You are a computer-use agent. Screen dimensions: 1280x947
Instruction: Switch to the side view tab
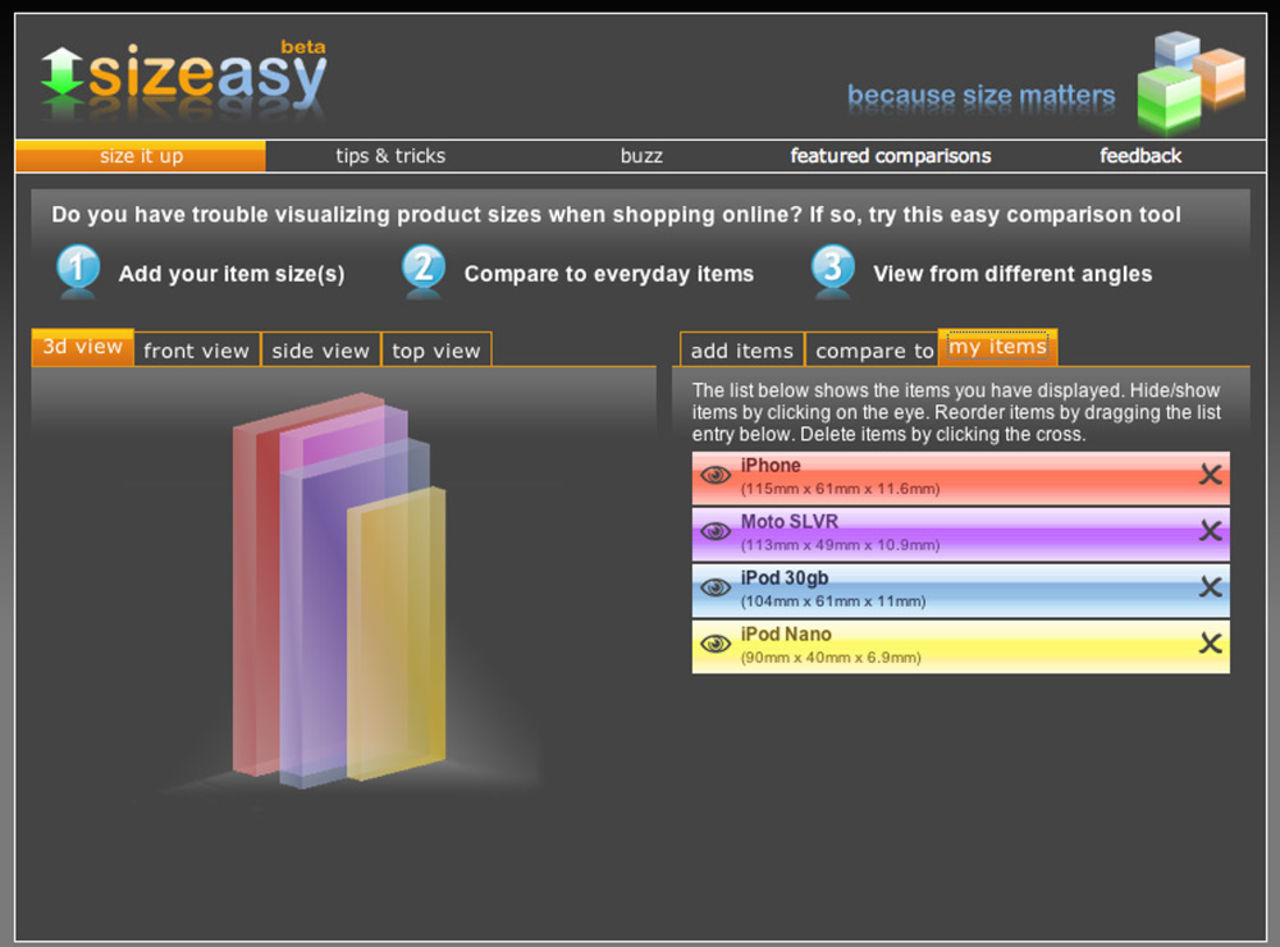tap(320, 351)
